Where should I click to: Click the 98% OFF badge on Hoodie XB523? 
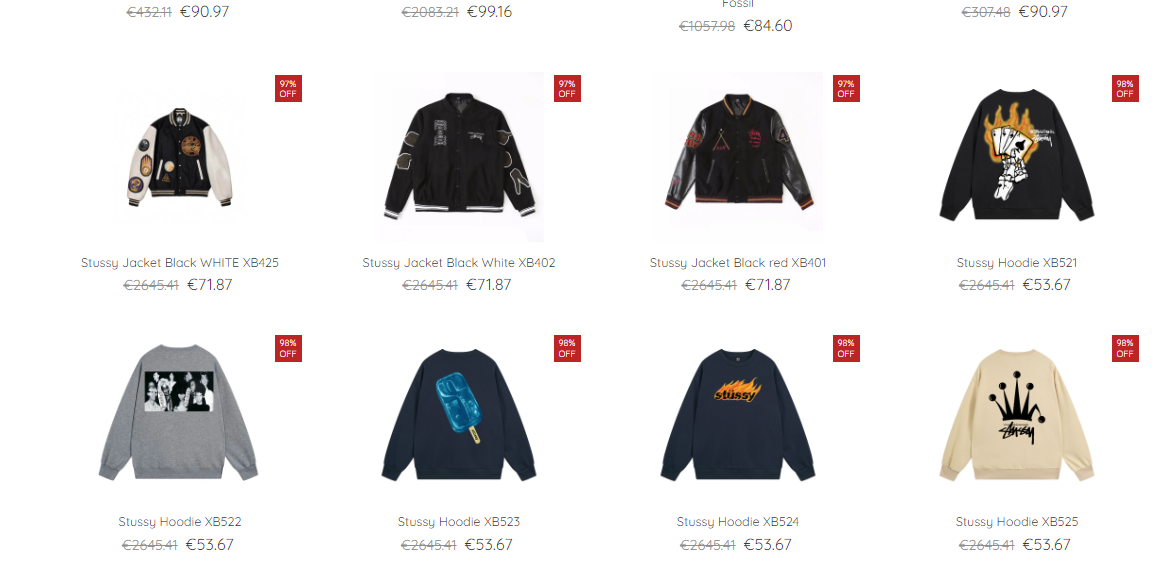tap(567, 348)
